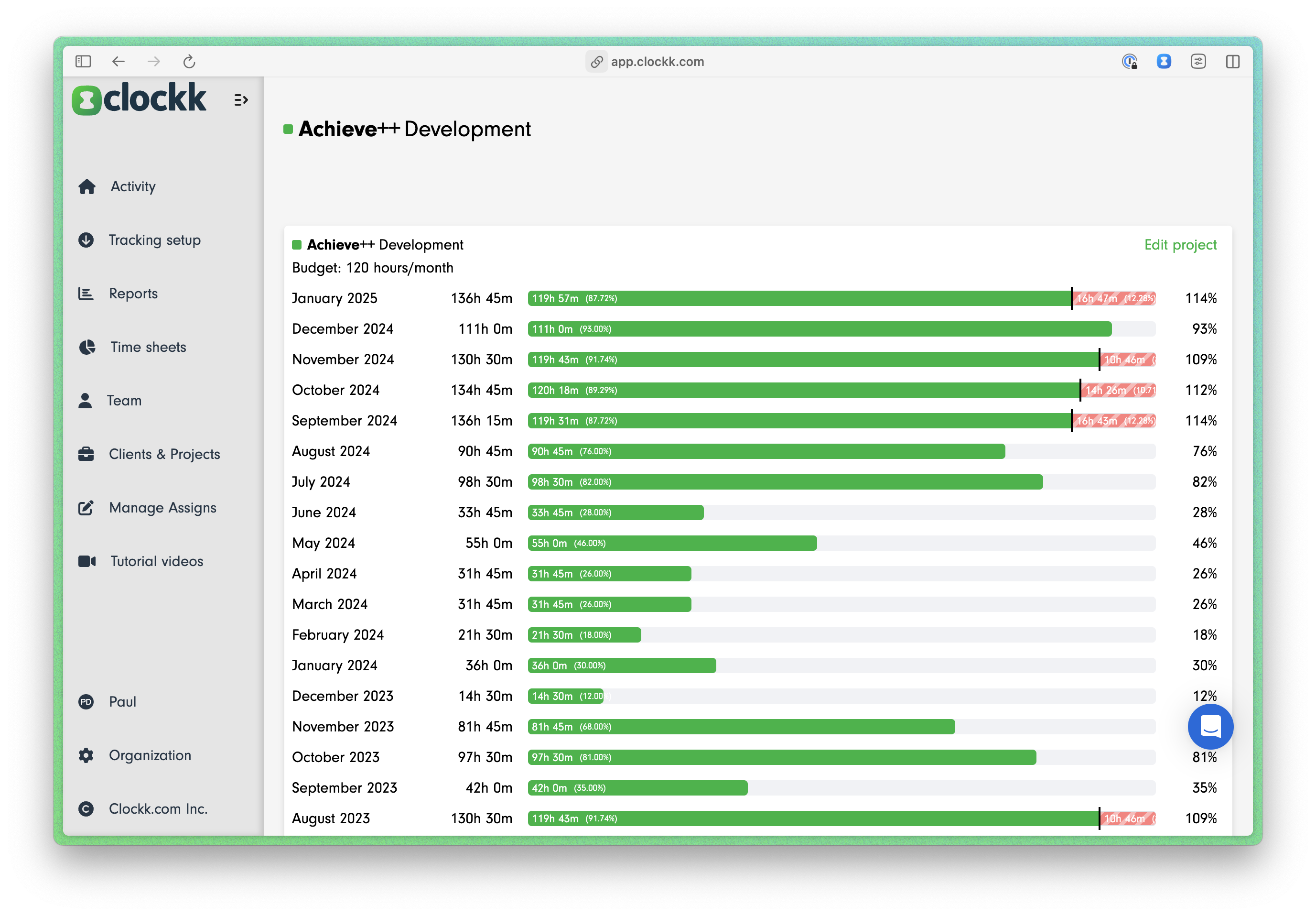Click the December 2024 month label
This screenshot has width=1316, height=916.
click(x=343, y=328)
